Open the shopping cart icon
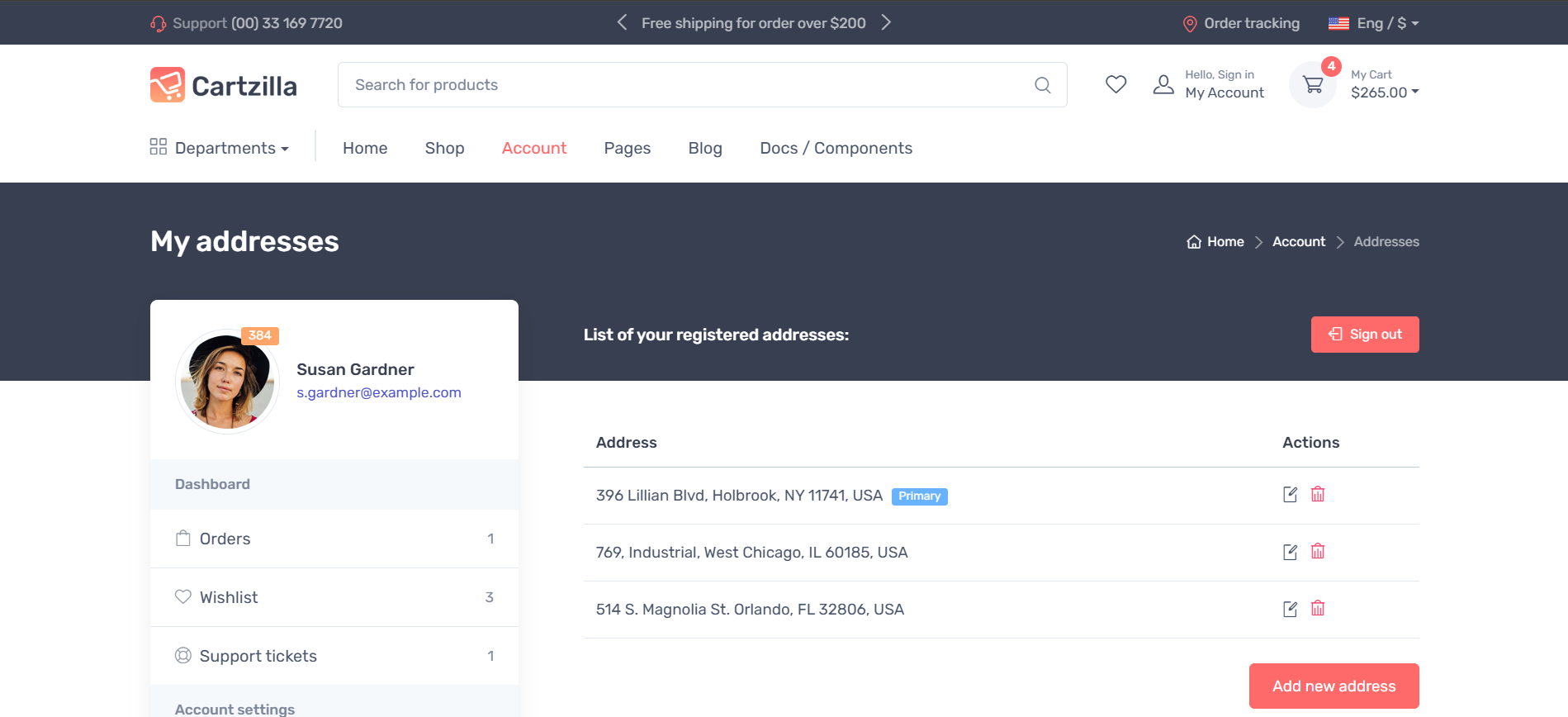Image resolution: width=1568 pixels, height=717 pixels. (1312, 85)
